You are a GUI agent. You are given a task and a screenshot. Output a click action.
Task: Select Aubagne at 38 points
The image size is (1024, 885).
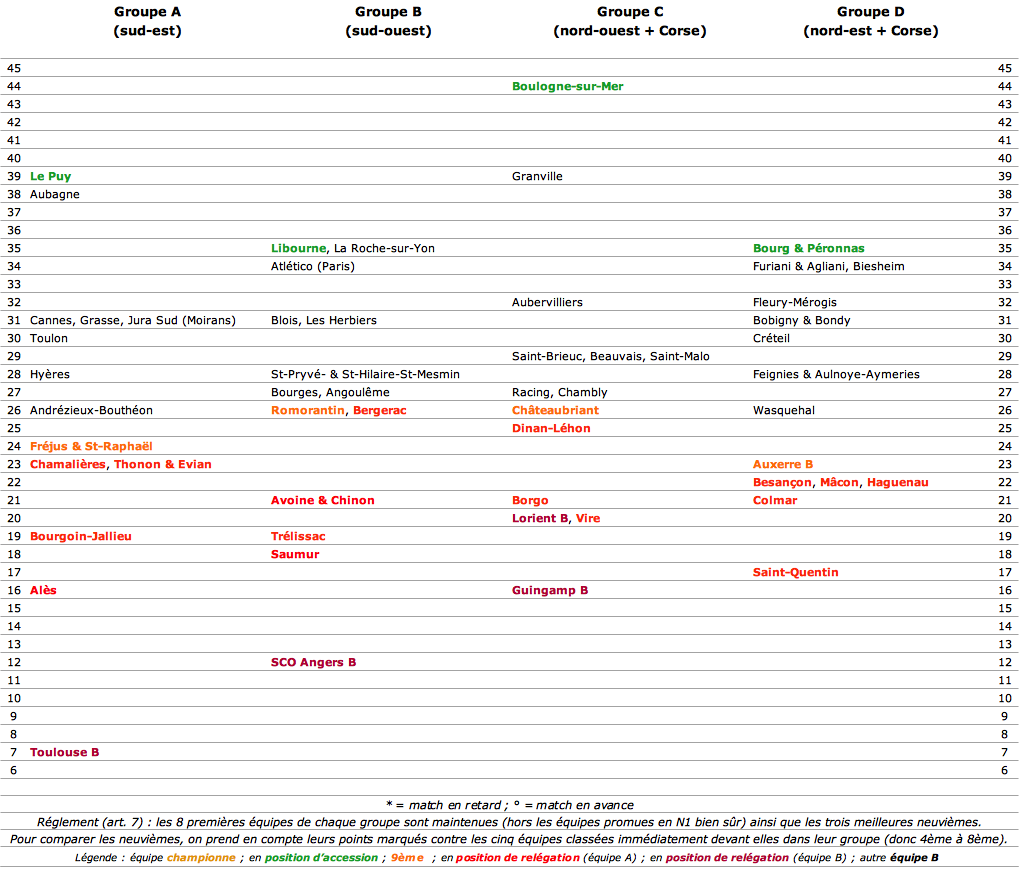tap(55, 195)
